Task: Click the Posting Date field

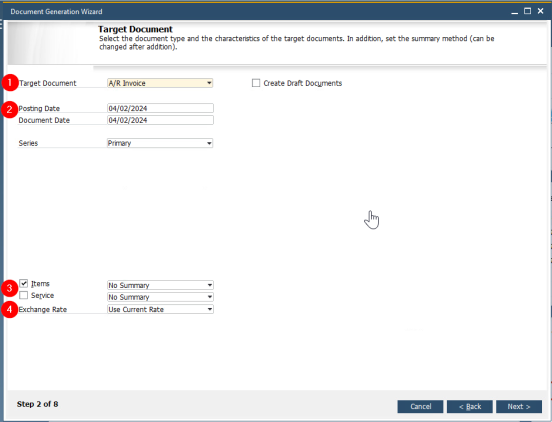Action: [x=160, y=108]
